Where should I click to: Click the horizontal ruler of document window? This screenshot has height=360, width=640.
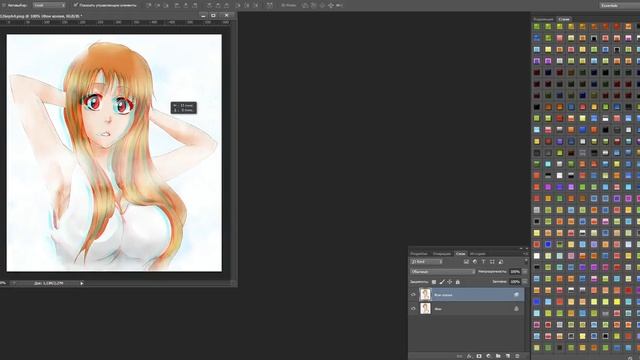(116, 22)
